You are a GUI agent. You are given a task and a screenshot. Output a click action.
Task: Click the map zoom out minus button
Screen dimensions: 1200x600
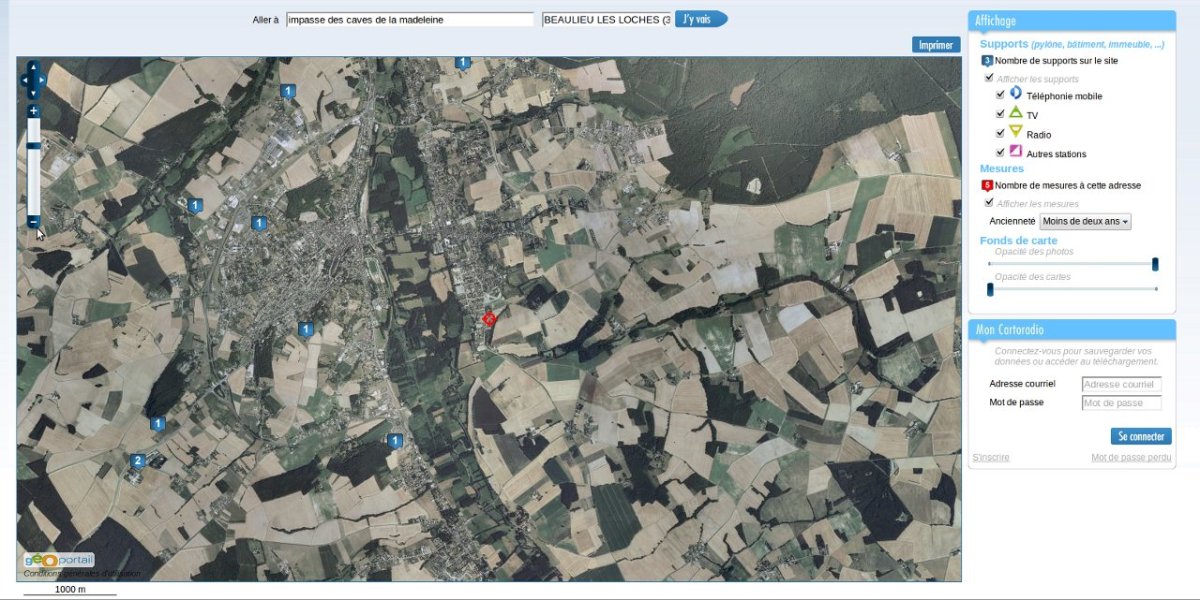click(x=33, y=221)
